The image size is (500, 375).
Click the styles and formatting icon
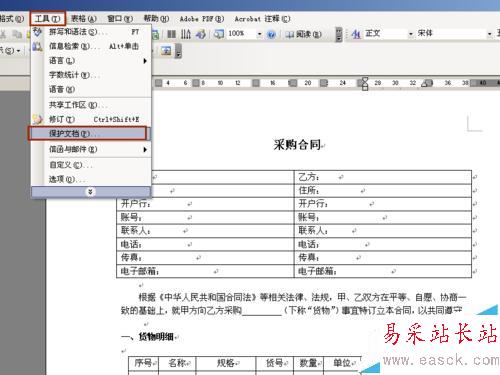pyautogui.click(x=356, y=34)
